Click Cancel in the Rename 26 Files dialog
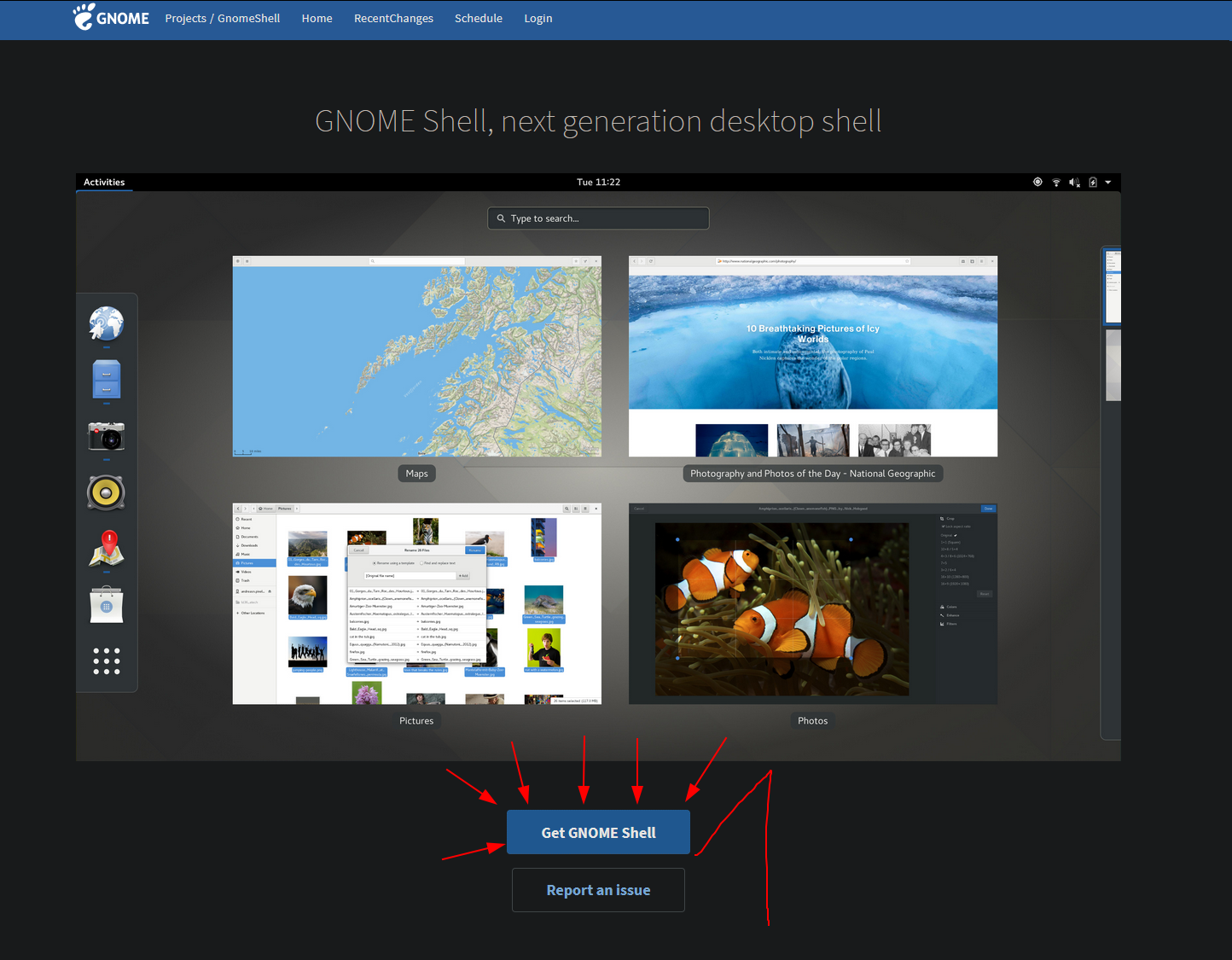This screenshot has height=960, width=1232. point(358,550)
